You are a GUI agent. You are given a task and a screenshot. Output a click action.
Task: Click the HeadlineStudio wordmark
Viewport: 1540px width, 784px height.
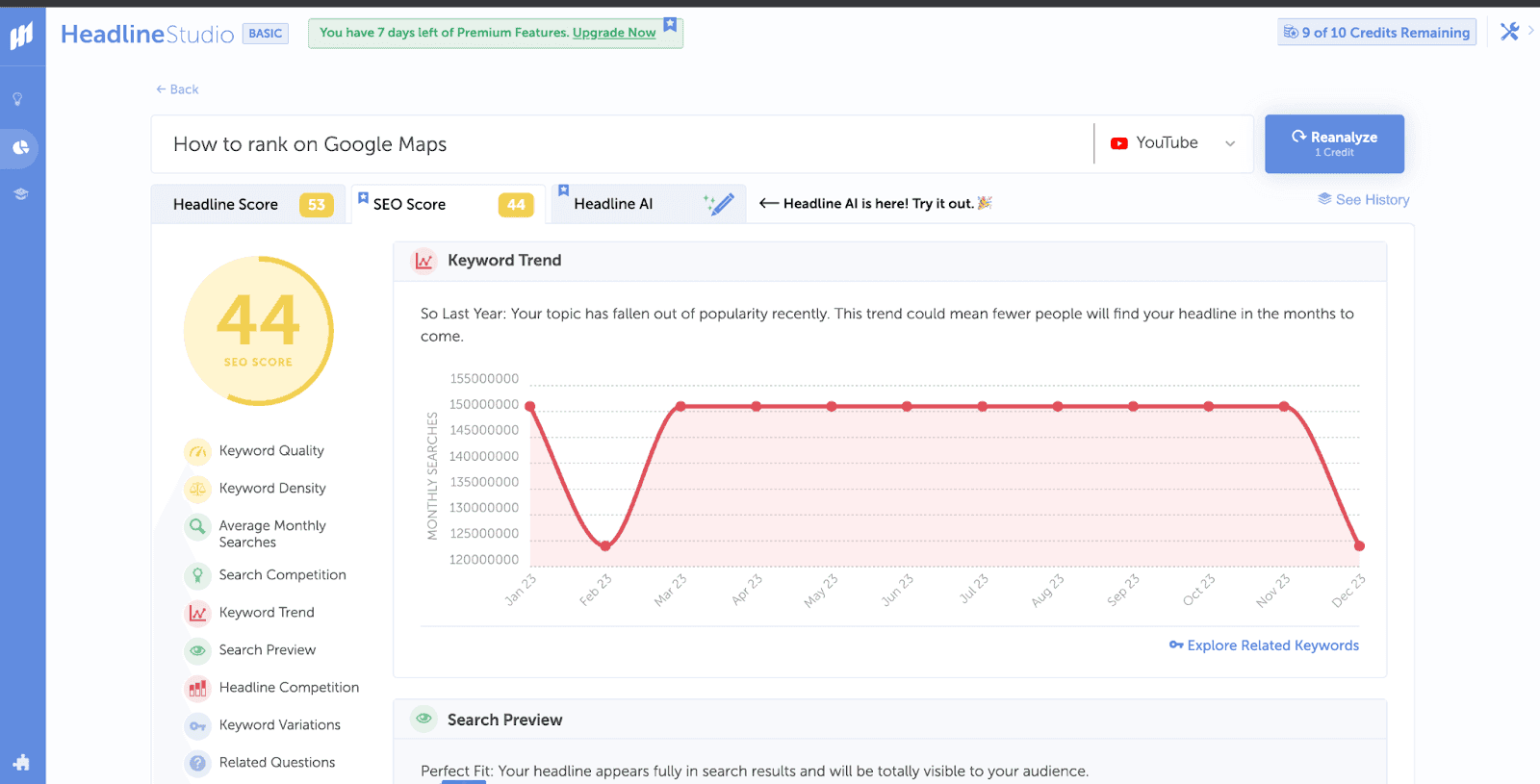coord(147,35)
